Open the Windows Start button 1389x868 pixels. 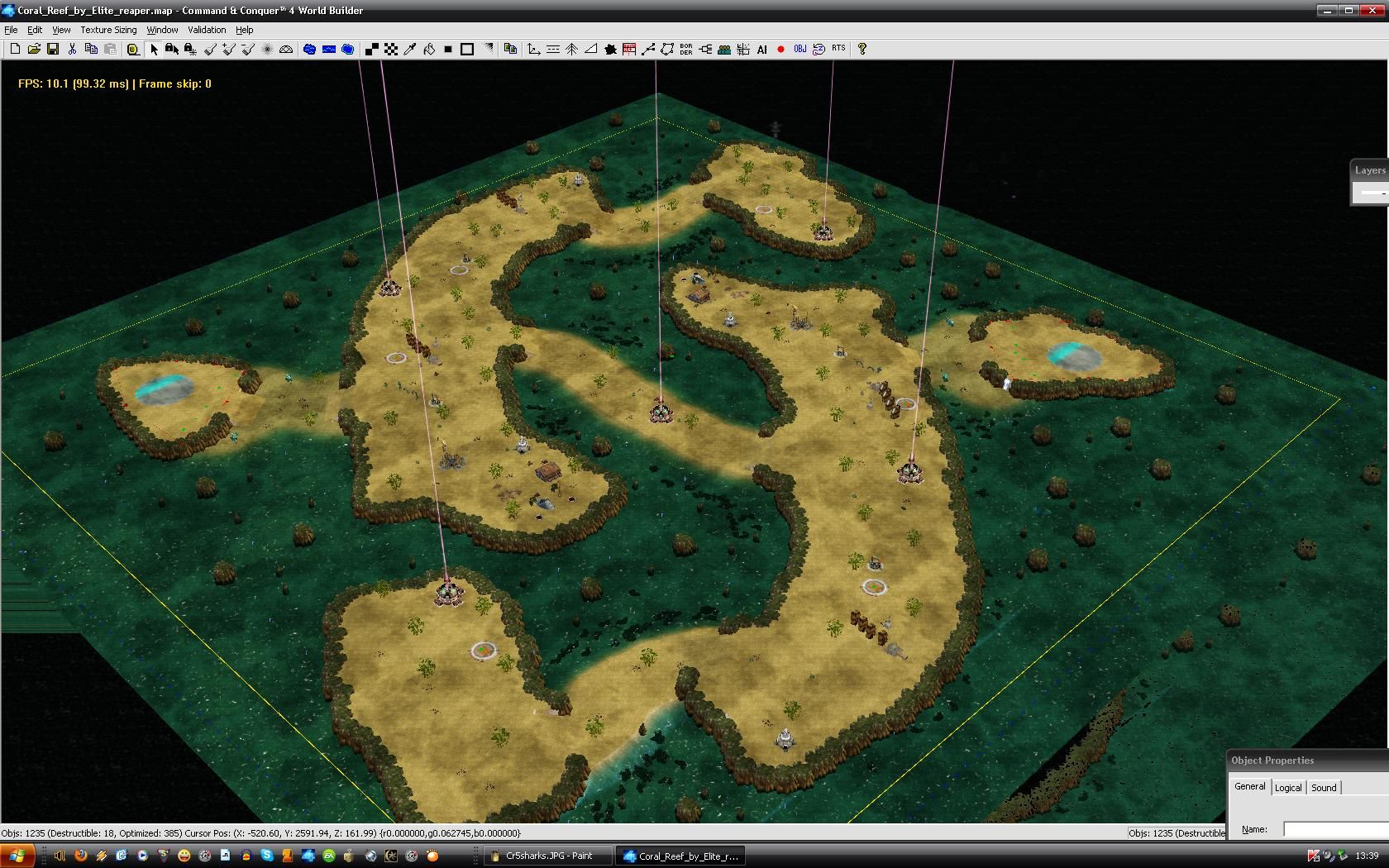(17, 856)
